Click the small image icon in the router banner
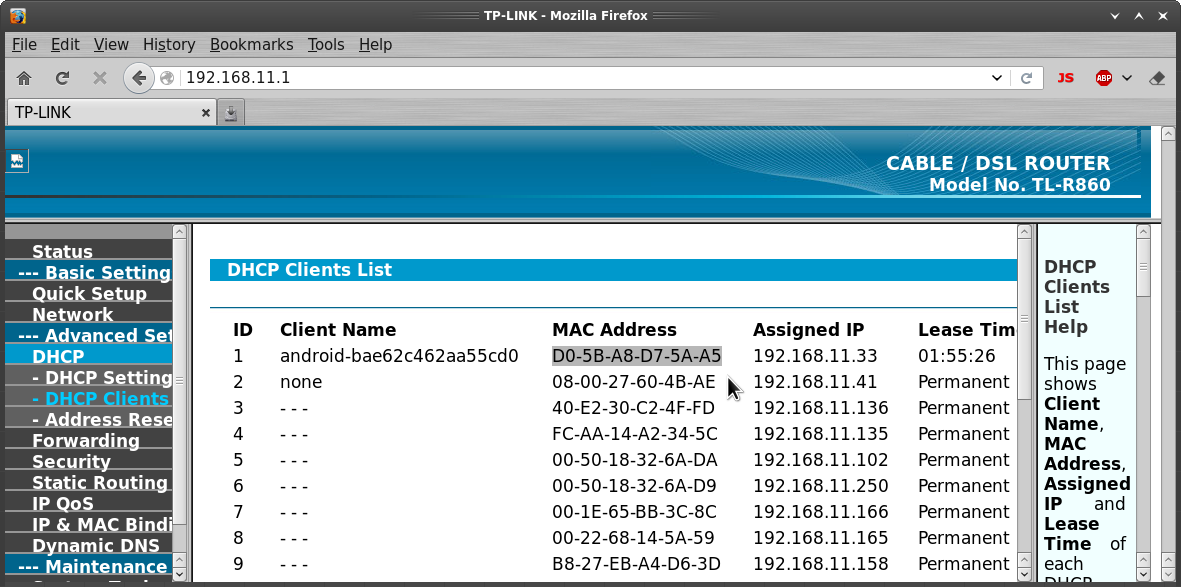The height and width of the screenshot is (587, 1181). 18,160
